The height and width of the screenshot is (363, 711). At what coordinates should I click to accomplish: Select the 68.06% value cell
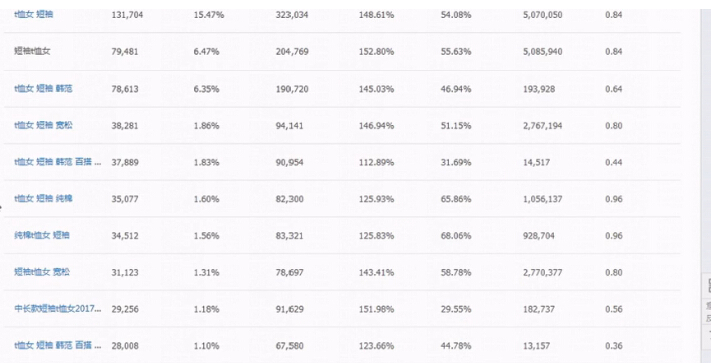pyautogui.click(x=456, y=236)
